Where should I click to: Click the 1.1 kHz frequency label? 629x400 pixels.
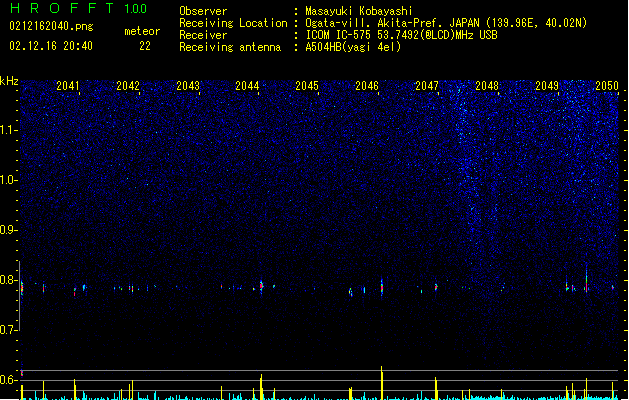(x=9, y=130)
